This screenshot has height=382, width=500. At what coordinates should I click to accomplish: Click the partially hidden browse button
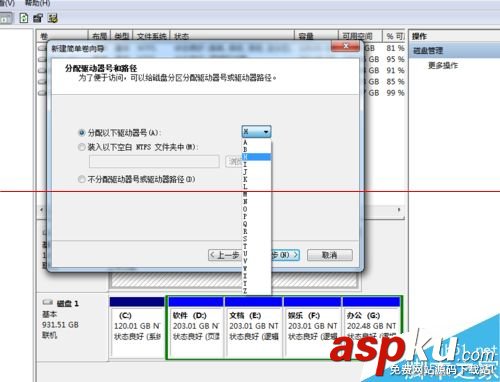(234, 162)
